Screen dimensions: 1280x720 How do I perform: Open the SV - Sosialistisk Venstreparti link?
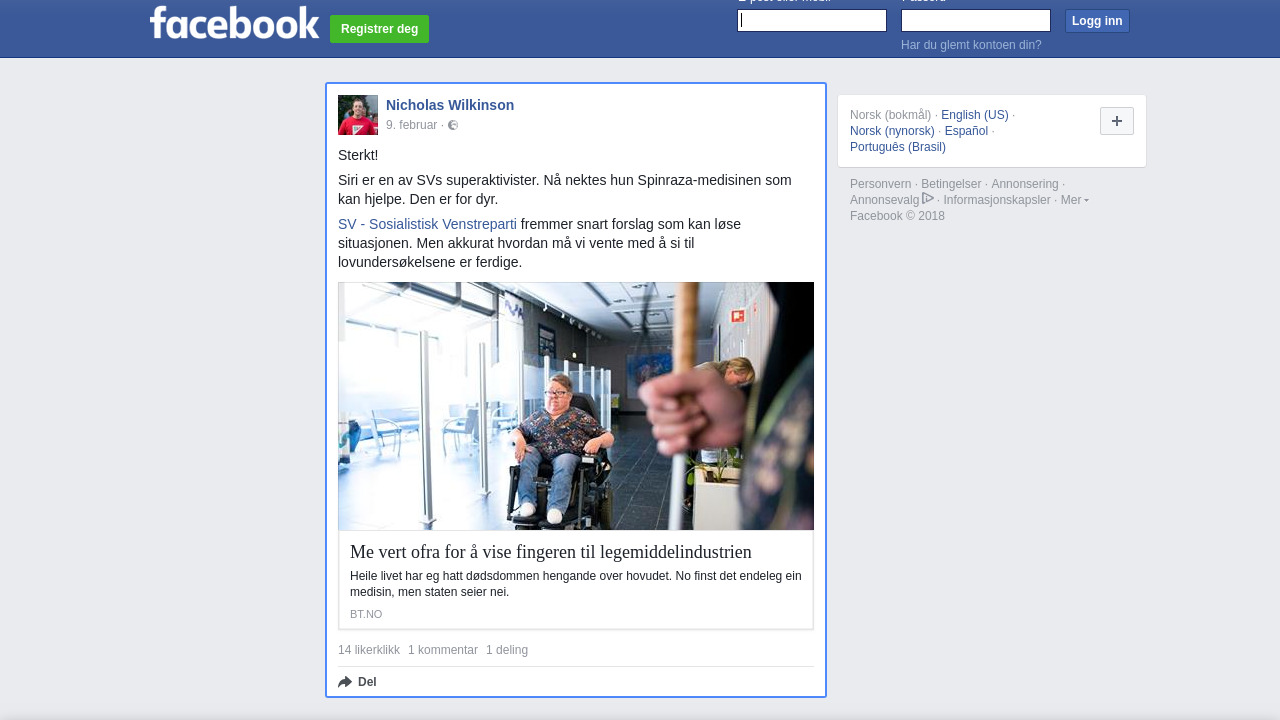427,224
